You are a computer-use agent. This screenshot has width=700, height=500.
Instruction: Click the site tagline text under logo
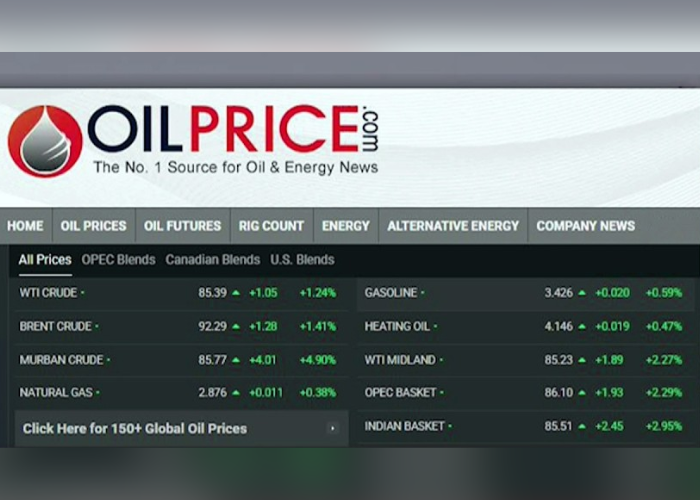point(236,167)
